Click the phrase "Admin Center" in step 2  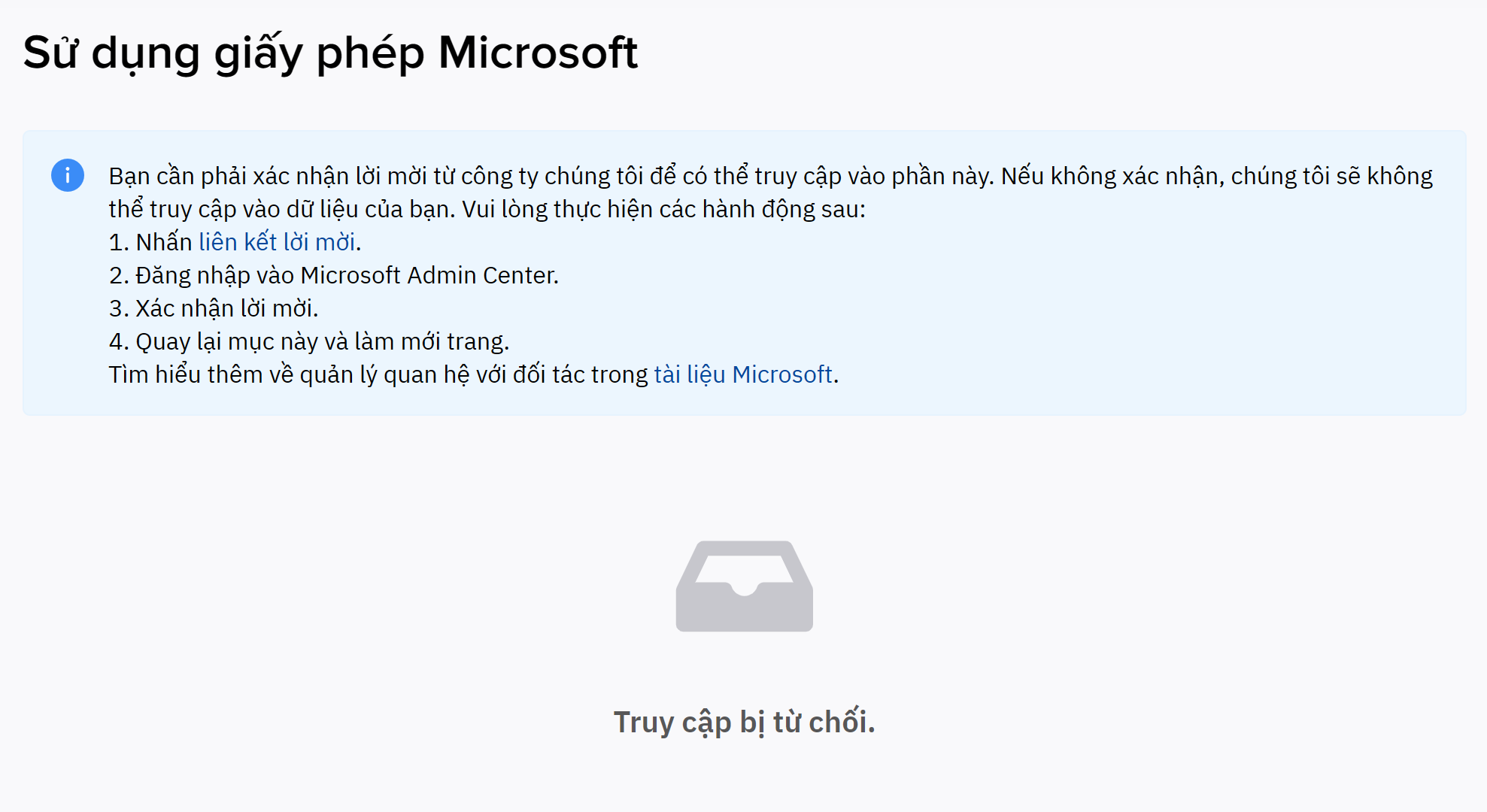tap(481, 275)
